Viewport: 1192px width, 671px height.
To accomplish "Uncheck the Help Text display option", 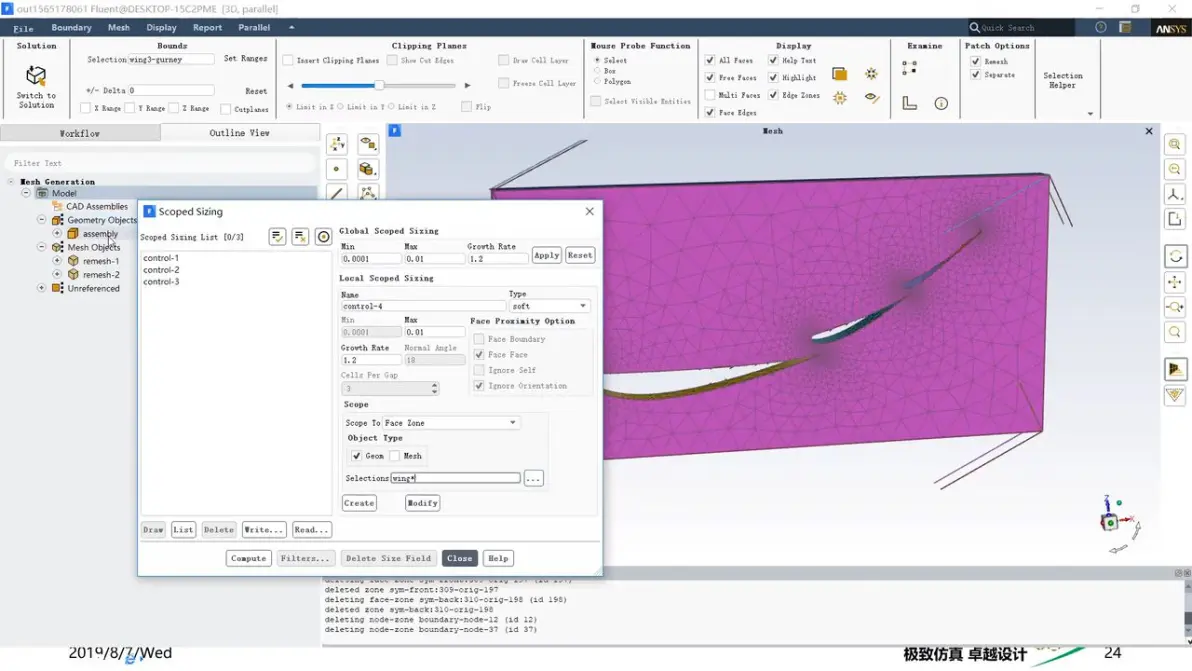I will [773, 60].
